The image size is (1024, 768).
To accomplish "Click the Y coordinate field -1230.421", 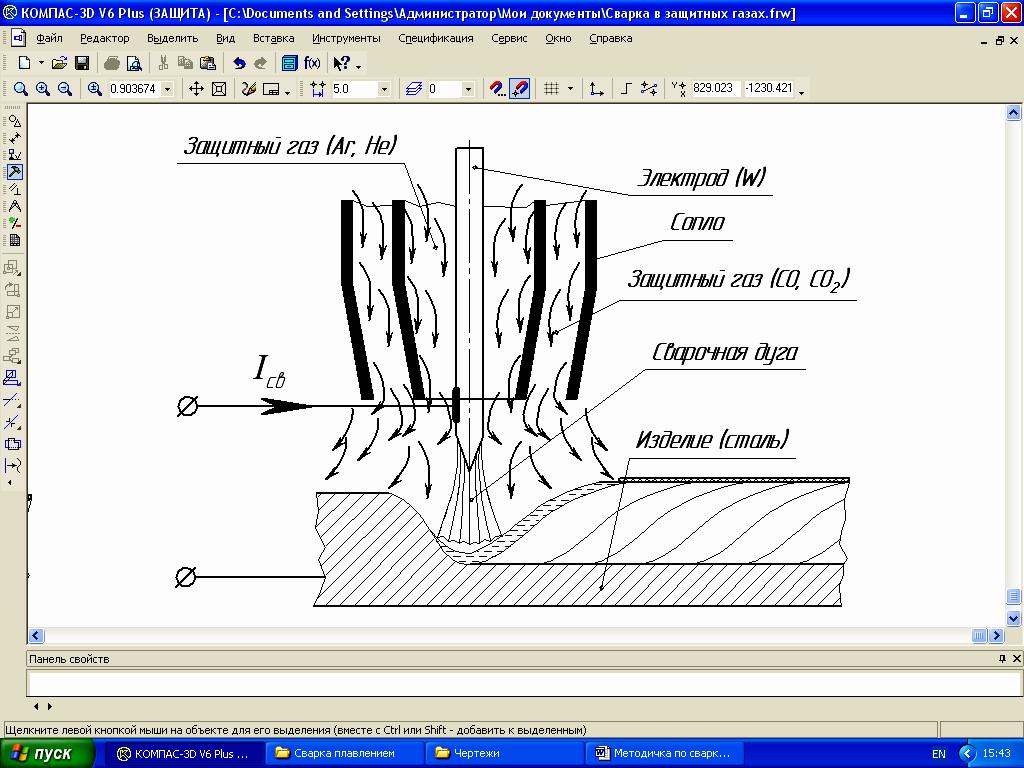I will [769, 88].
